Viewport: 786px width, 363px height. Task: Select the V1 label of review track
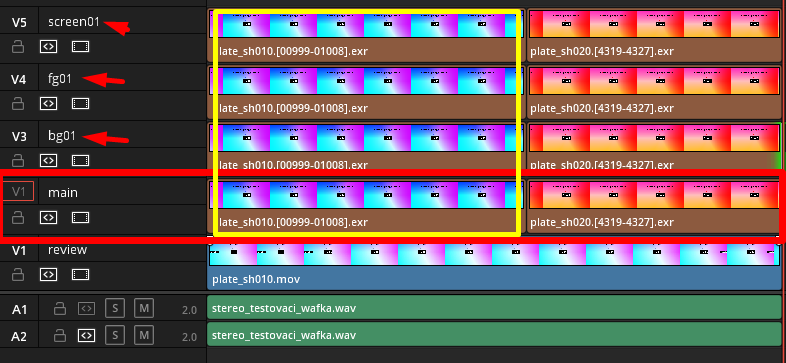[x=19, y=250]
